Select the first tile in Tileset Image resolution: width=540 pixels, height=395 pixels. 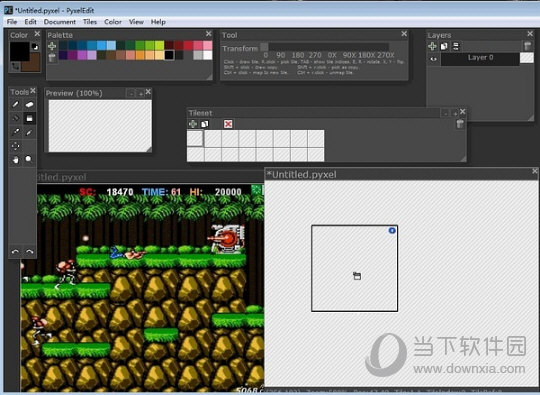[195, 138]
